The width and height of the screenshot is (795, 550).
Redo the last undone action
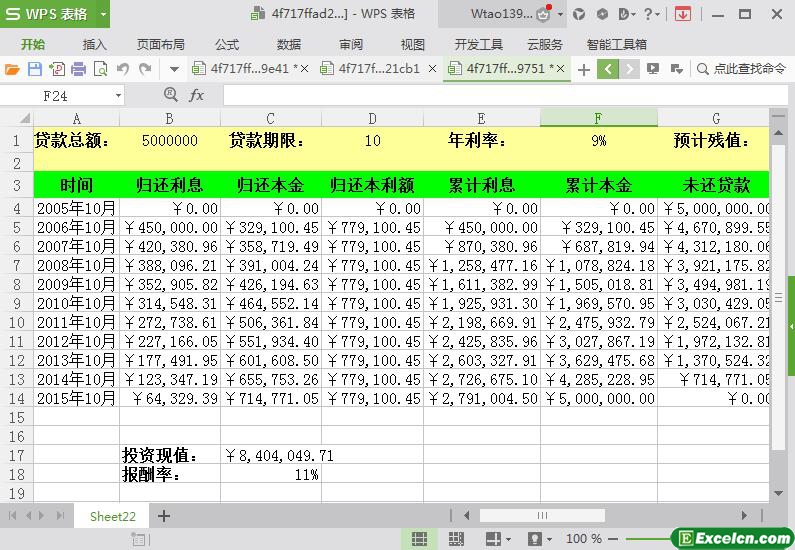tap(145, 68)
